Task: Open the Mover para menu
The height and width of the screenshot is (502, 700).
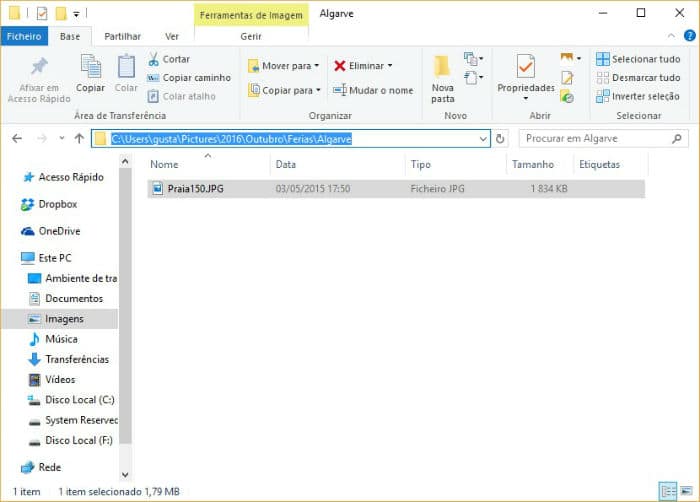Action: [x=284, y=66]
